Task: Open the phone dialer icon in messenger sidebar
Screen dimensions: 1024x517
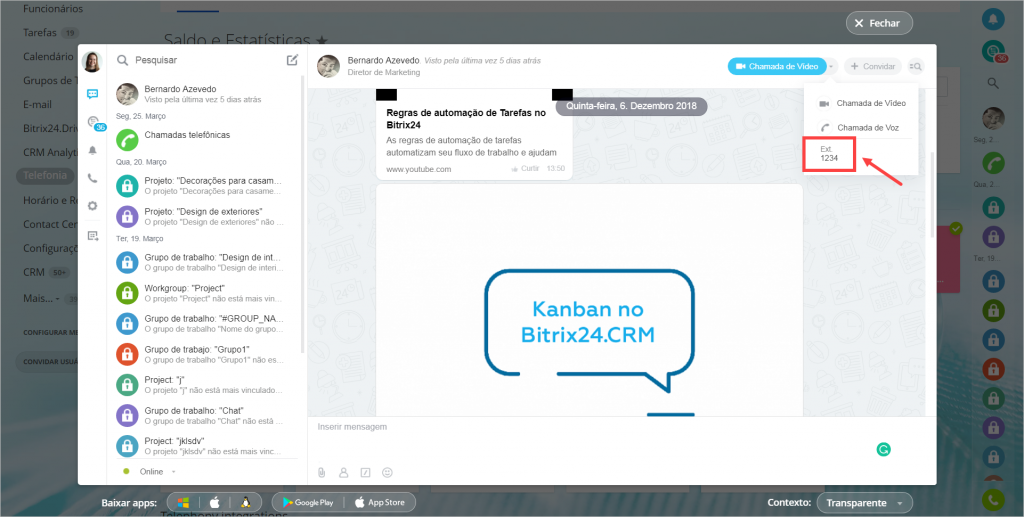Action: (x=92, y=178)
